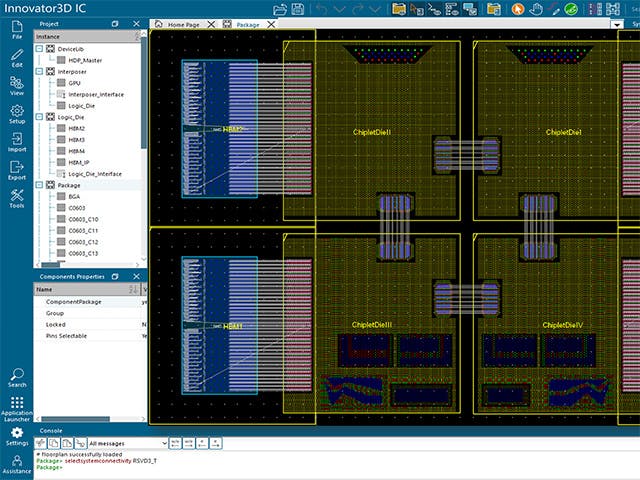Viewport: 640px width, 480px height.
Task: Close the Package tab
Action: coord(271,24)
